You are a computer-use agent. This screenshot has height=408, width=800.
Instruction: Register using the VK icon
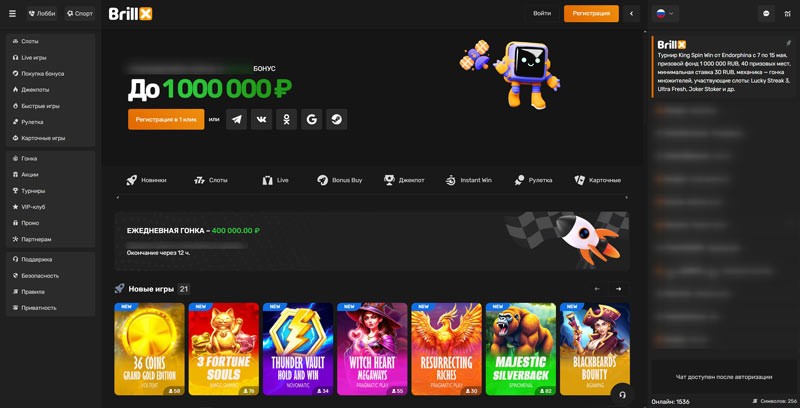click(x=261, y=119)
